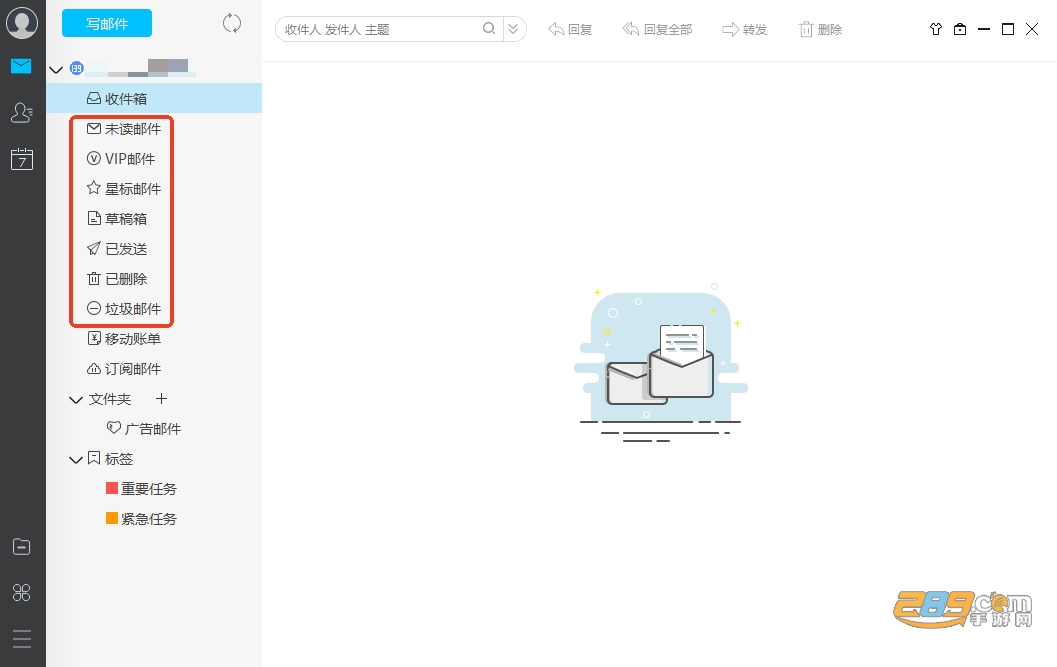Select the red 重要任务 tag
The image size is (1057, 667).
141,489
